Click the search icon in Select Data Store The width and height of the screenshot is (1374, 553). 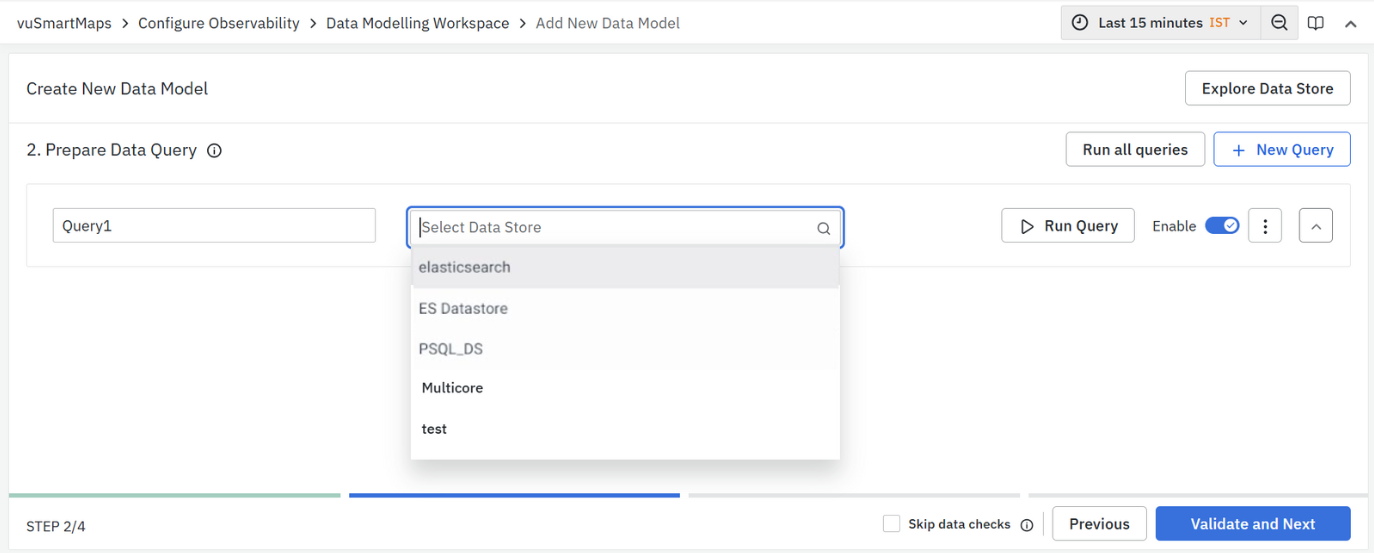pos(823,228)
